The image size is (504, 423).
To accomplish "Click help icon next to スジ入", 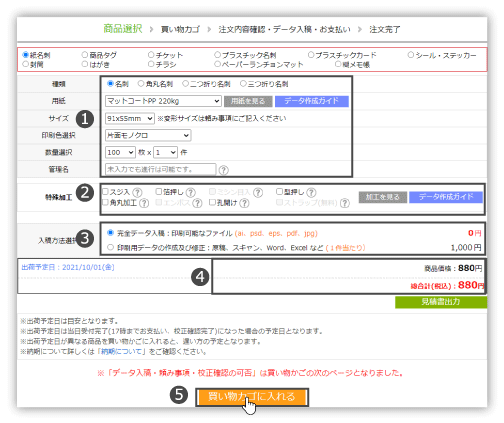I will coord(137,192).
